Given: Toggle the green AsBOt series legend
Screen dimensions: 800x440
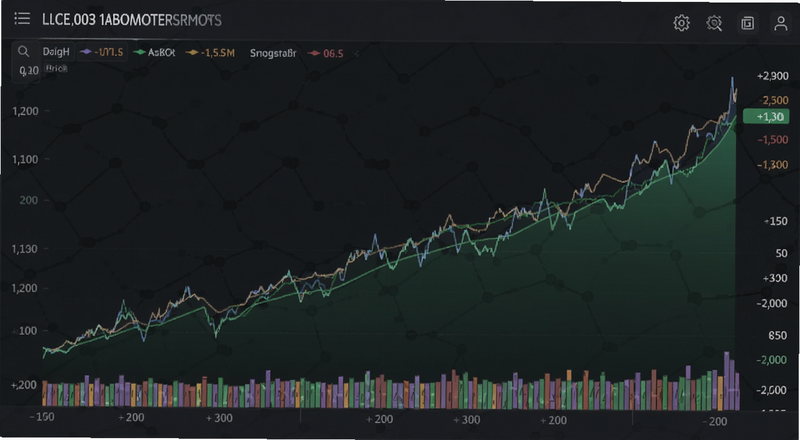Looking at the screenshot, I should point(154,52).
